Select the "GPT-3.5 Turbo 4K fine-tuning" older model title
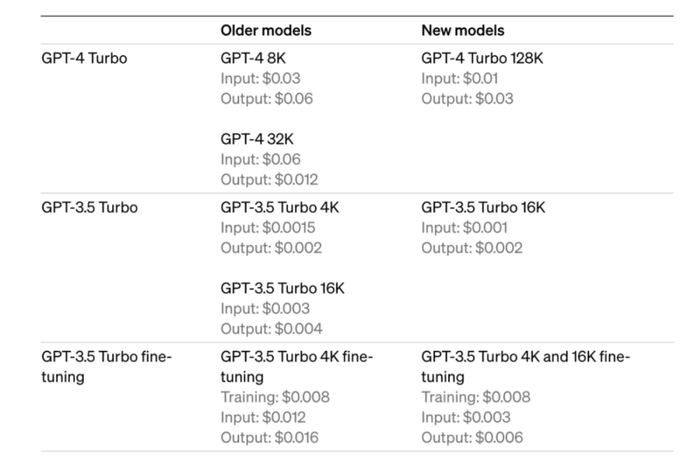Viewport: 700px width, 467px height. pyautogui.click(x=296, y=367)
